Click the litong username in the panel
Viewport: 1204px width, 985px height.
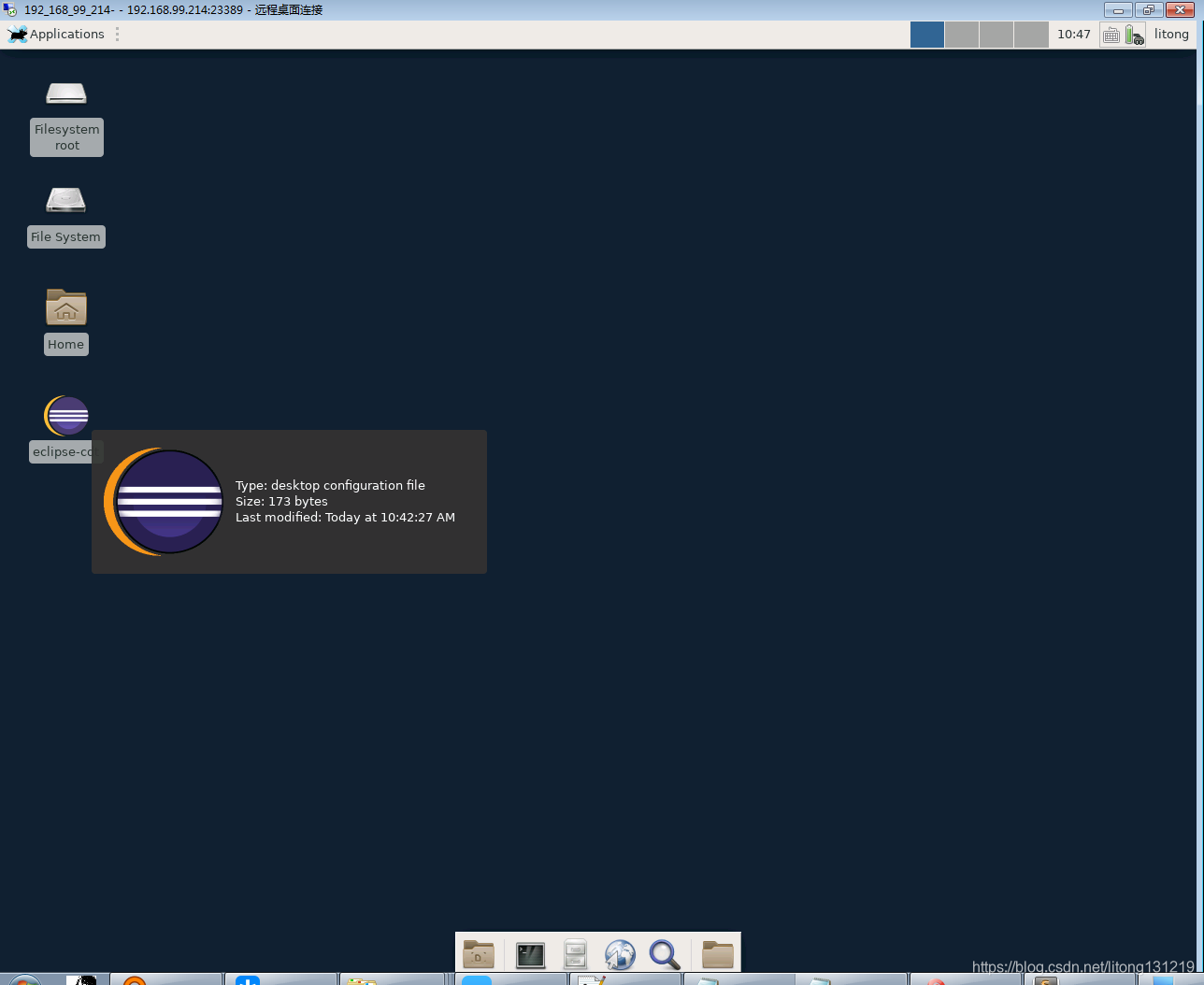1171,34
